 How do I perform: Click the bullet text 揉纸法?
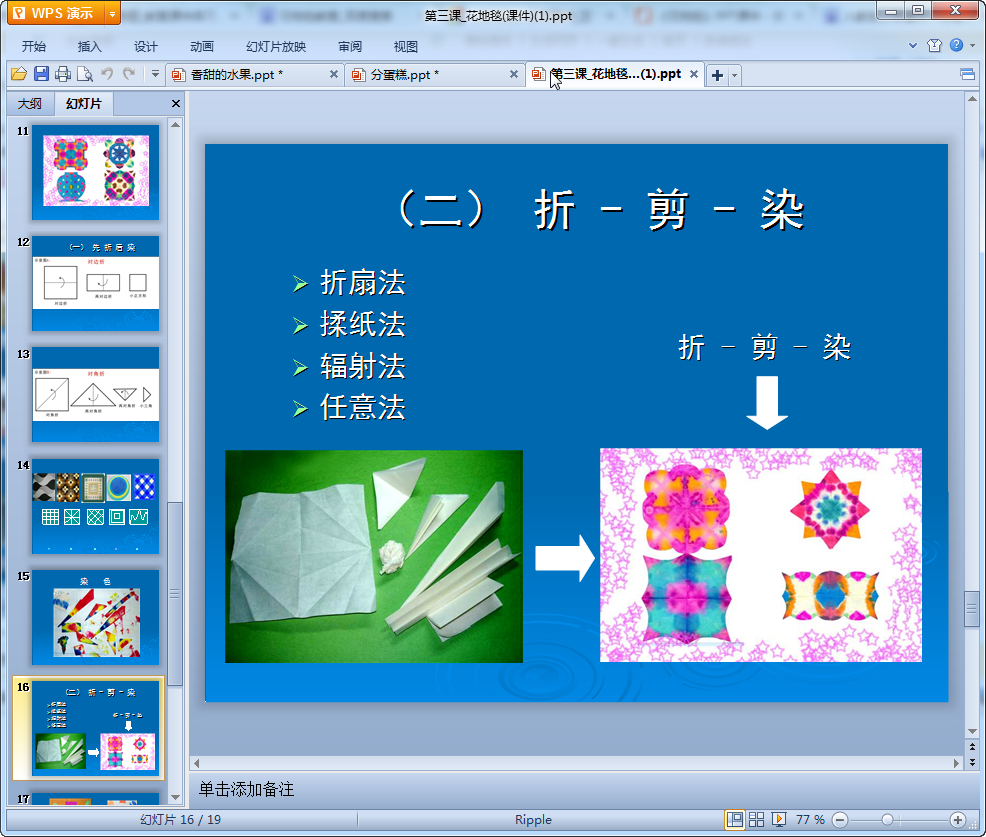coord(363,324)
